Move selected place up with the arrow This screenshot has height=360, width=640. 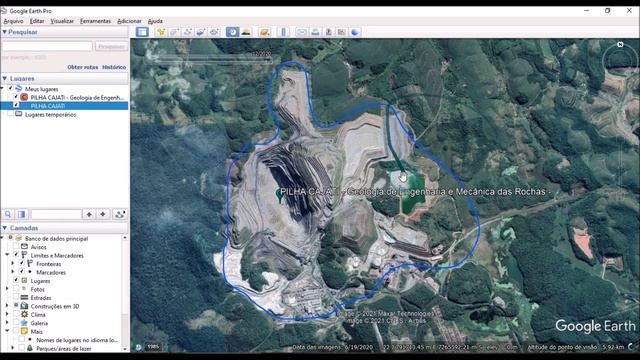[x=89, y=214]
